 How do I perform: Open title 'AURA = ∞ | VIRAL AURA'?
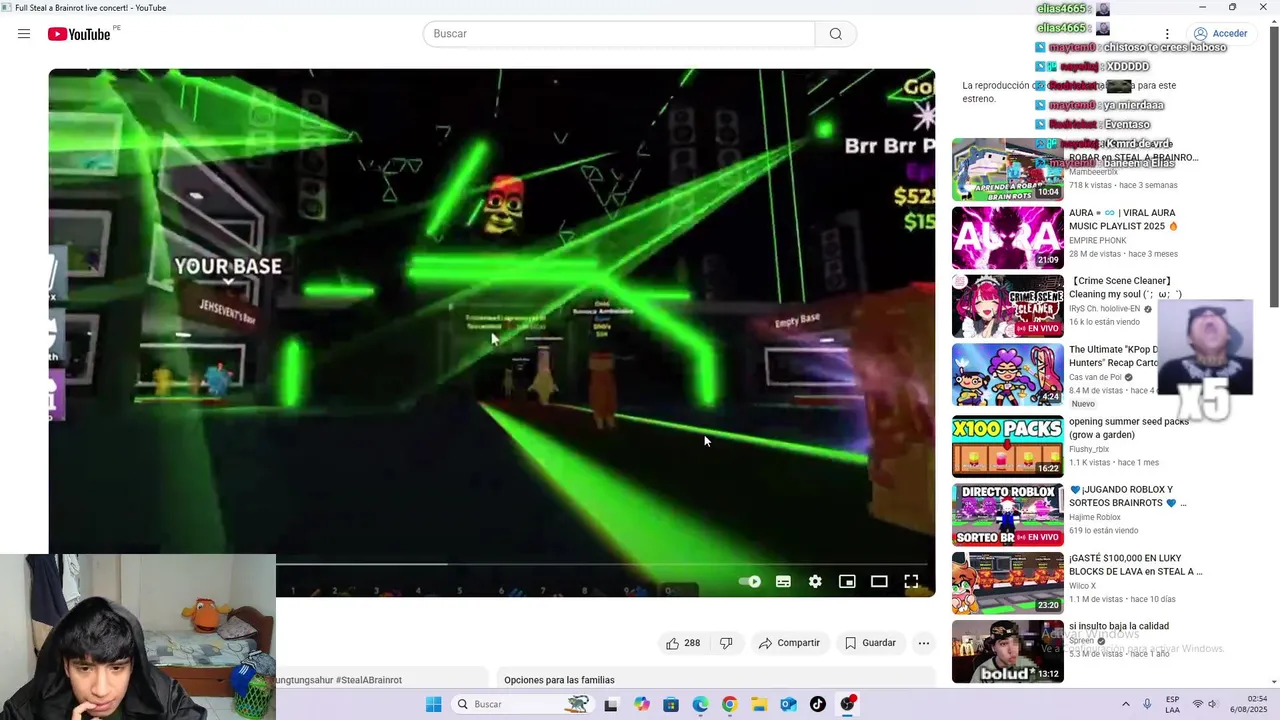tap(1123, 219)
